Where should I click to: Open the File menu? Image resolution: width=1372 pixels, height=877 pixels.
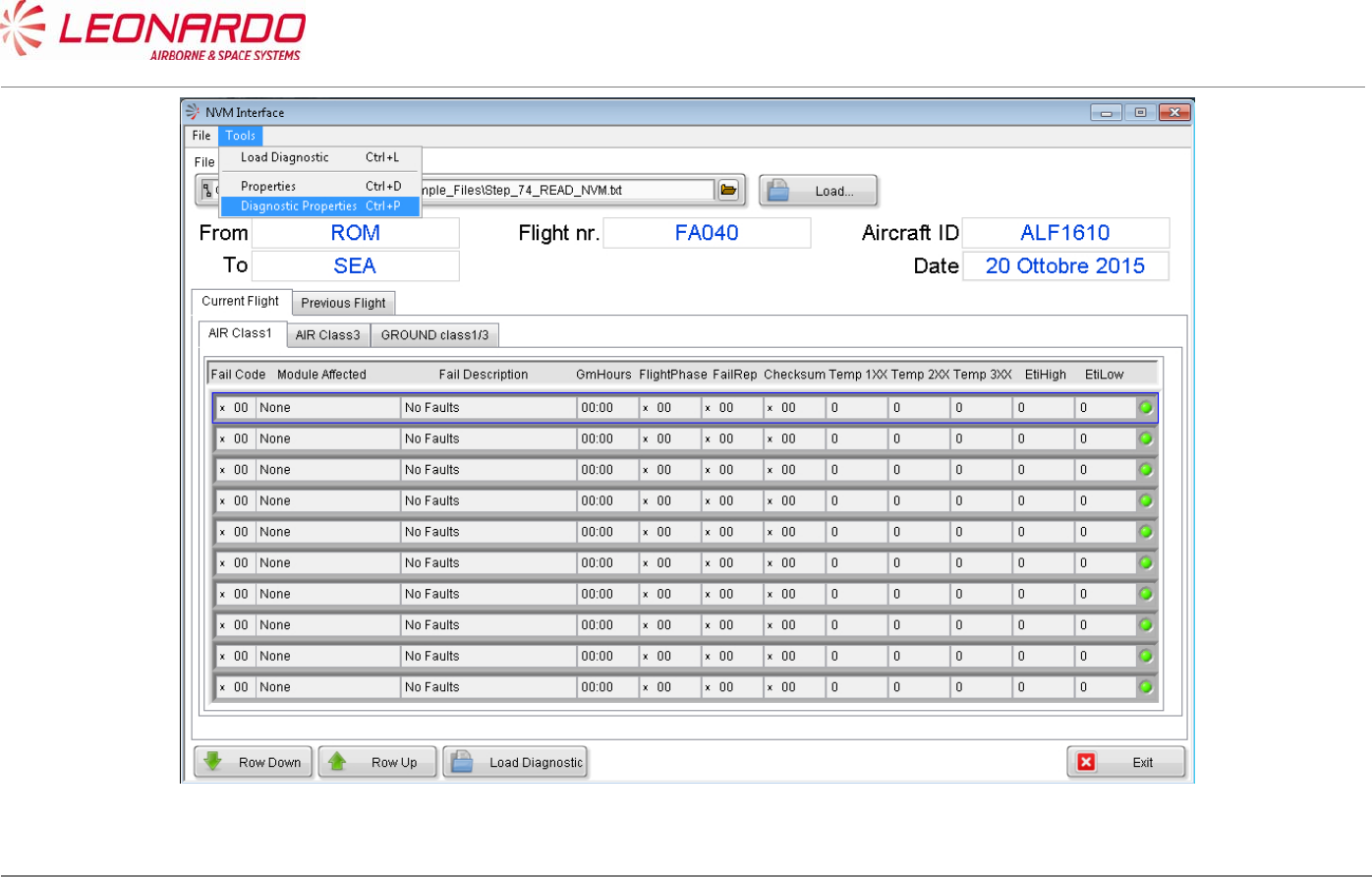tap(201, 136)
